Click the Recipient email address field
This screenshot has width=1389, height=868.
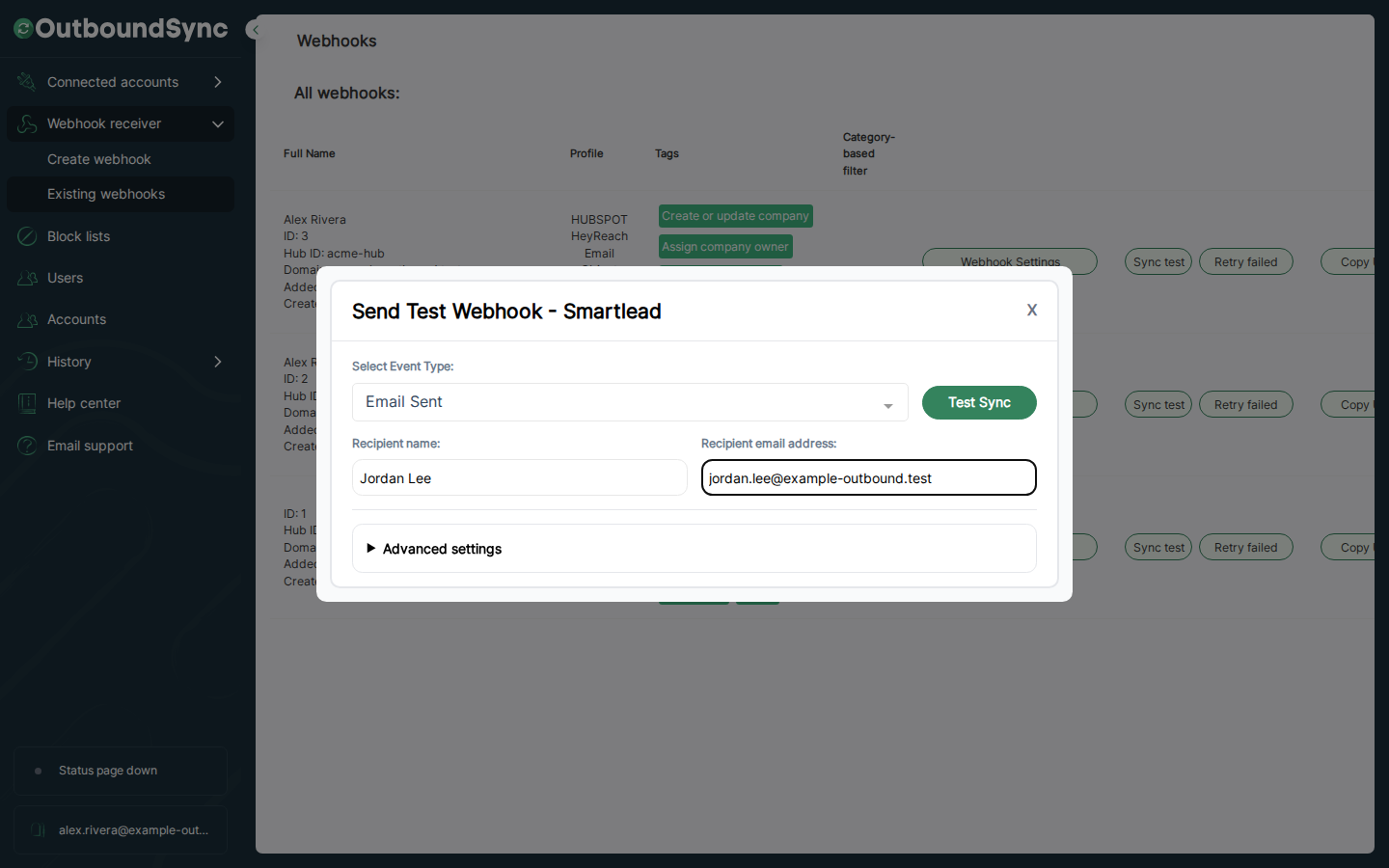click(x=869, y=477)
